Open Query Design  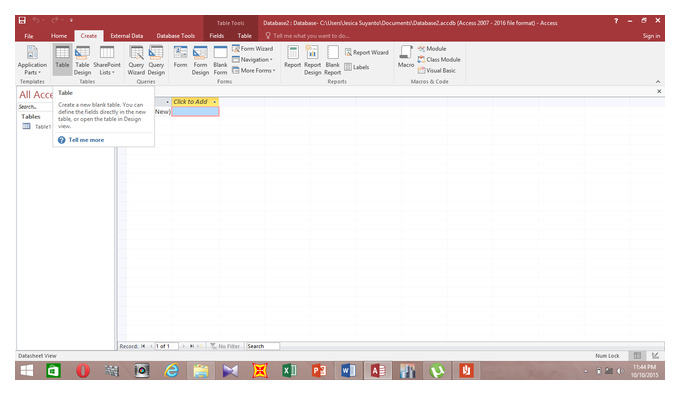click(x=156, y=60)
